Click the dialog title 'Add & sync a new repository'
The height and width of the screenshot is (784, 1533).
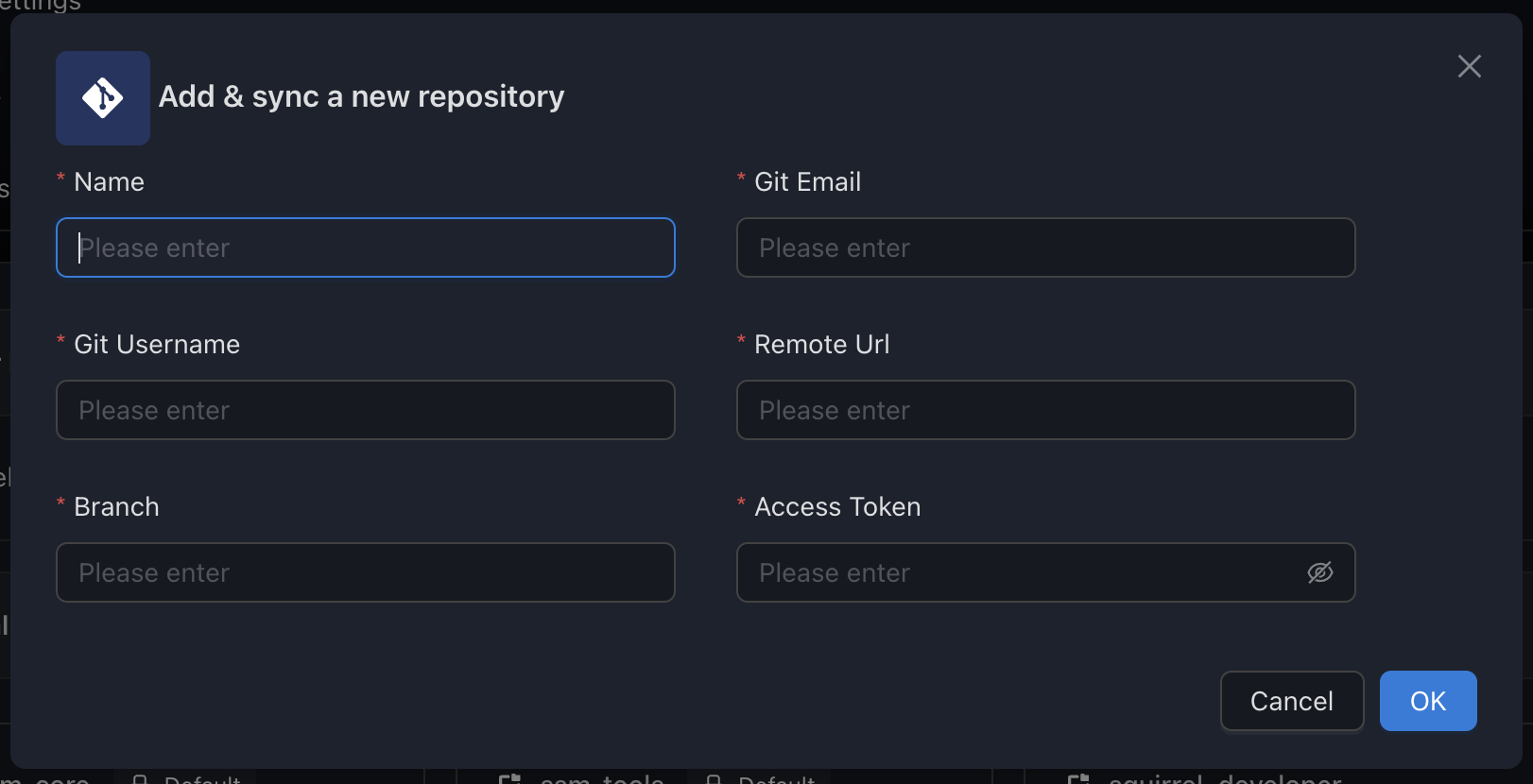pos(362,96)
